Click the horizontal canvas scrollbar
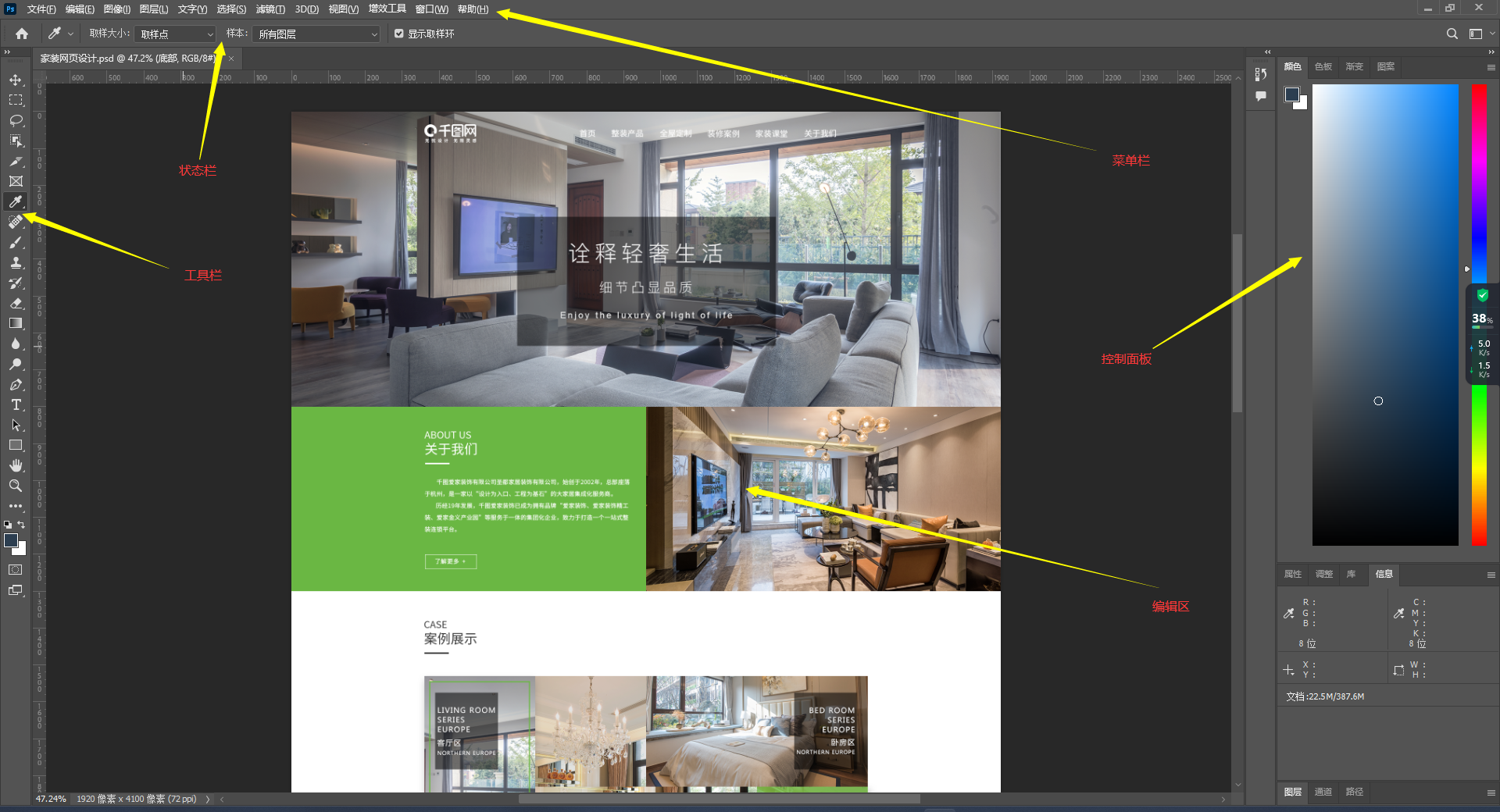Screen dimensions: 1500x812 [719, 799]
